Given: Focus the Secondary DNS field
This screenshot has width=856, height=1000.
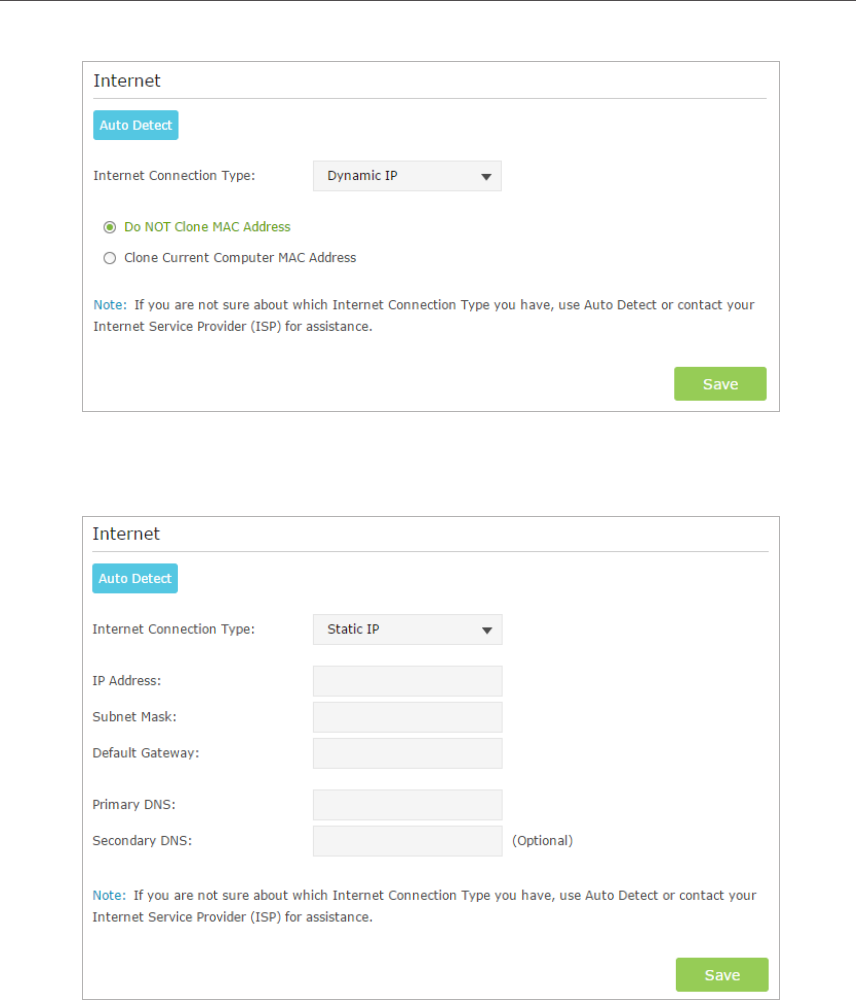Looking at the screenshot, I should 407,841.
